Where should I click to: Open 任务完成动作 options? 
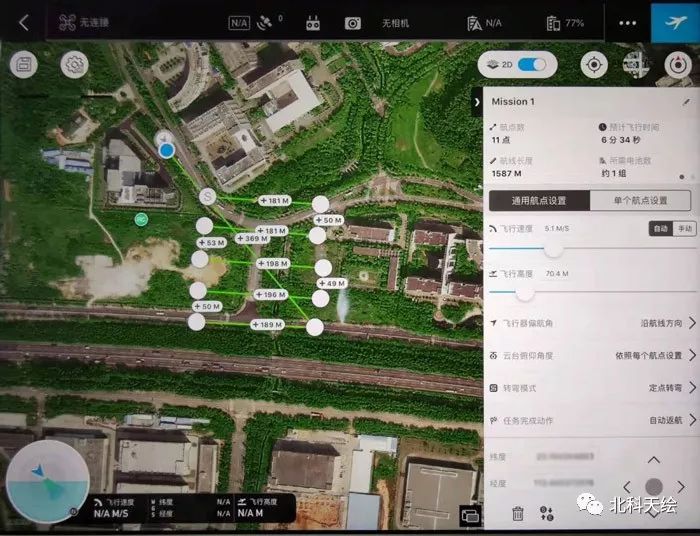point(692,420)
